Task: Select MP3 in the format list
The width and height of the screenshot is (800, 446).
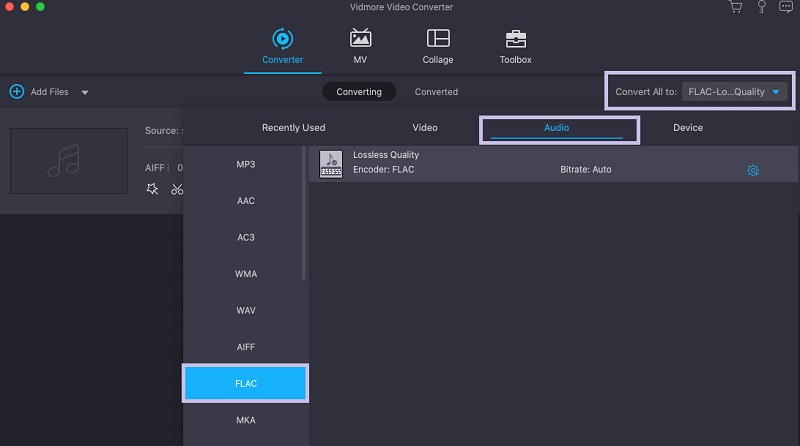Action: pos(245,164)
